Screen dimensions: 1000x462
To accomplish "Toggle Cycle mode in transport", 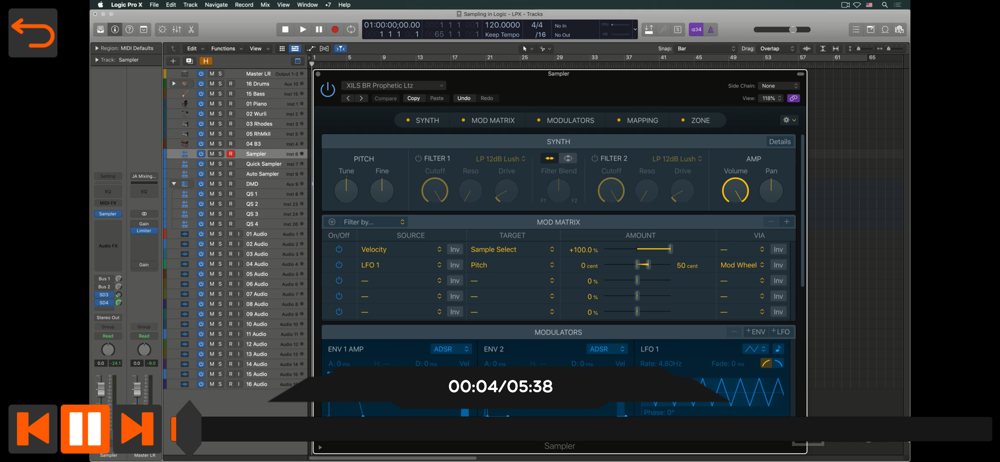I will pyautogui.click(x=351, y=29).
